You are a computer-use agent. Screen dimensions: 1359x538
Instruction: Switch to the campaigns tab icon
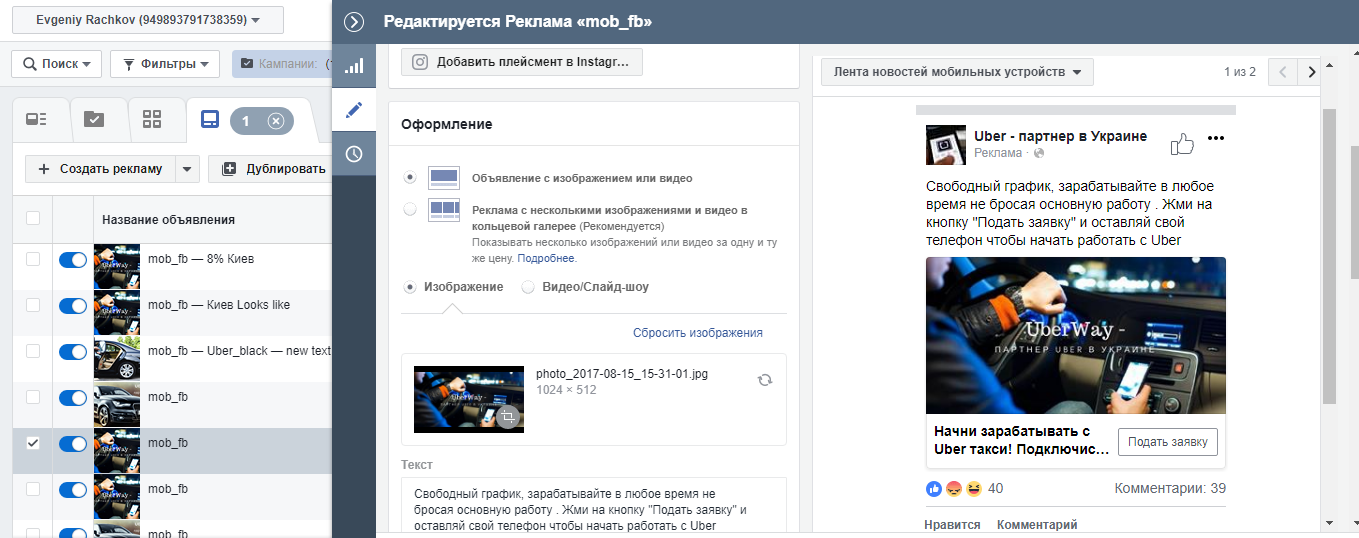click(x=94, y=120)
